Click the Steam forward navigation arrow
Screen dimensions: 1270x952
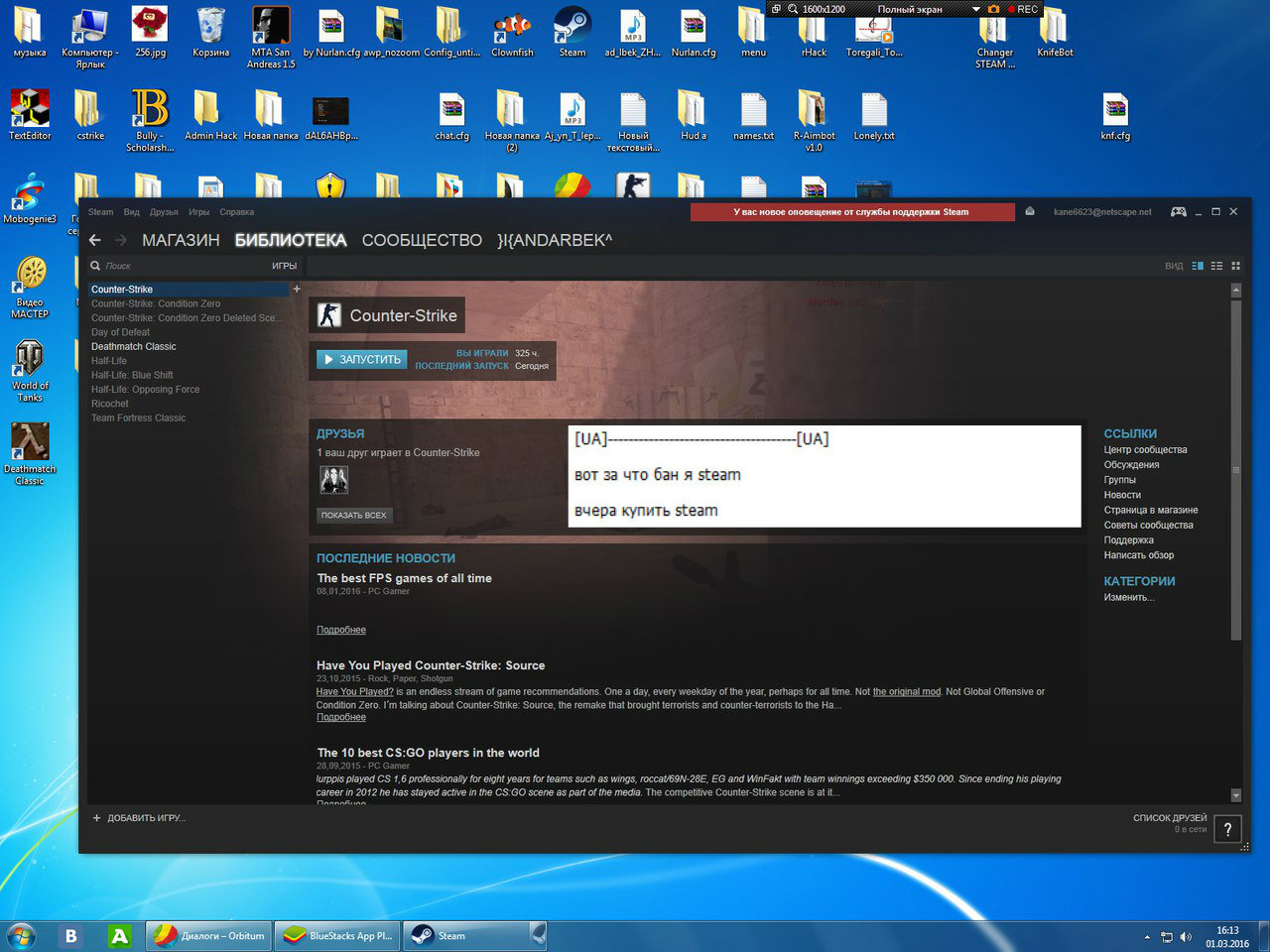[121, 240]
